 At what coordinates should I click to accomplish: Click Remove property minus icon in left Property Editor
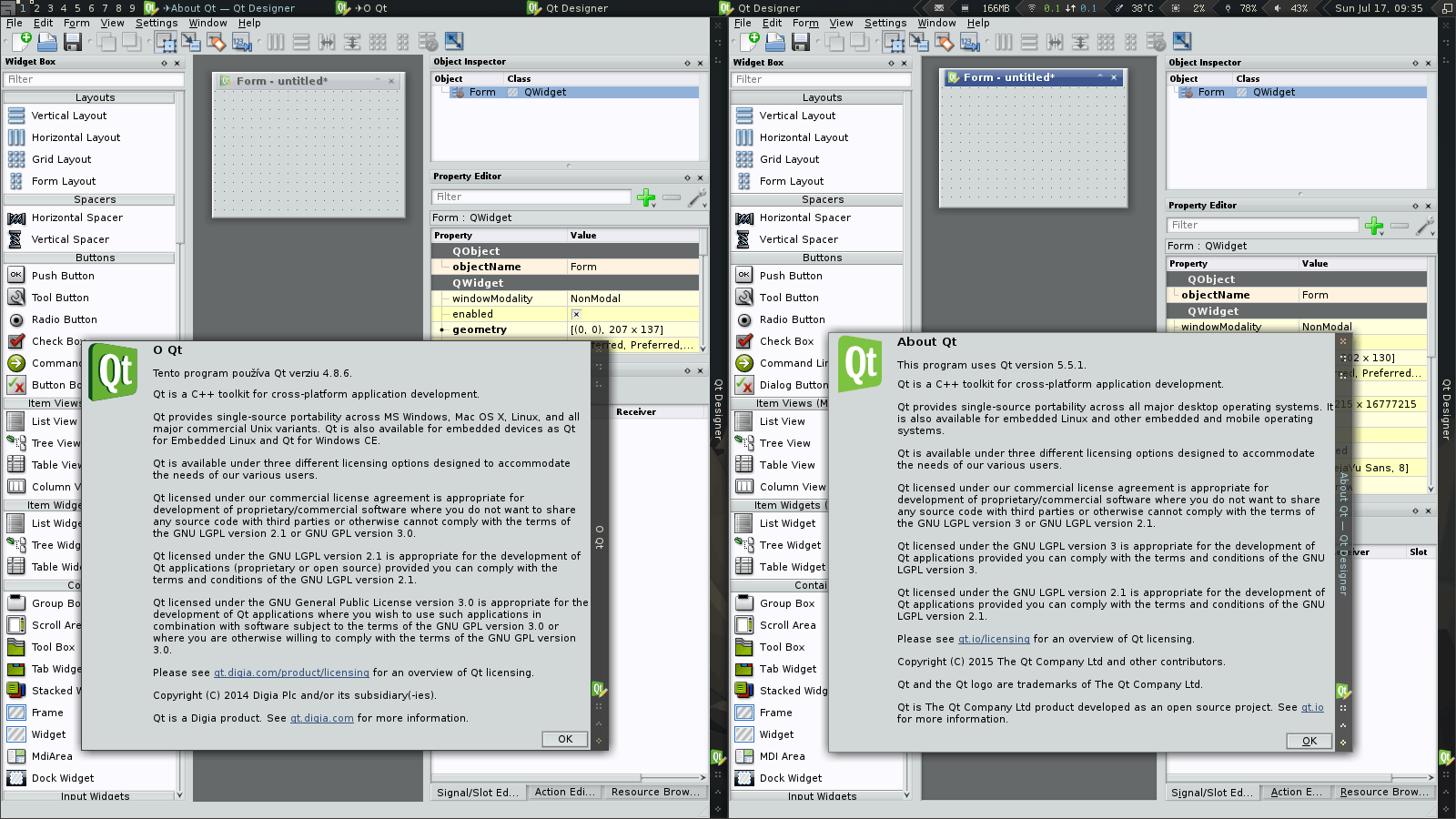672,197
